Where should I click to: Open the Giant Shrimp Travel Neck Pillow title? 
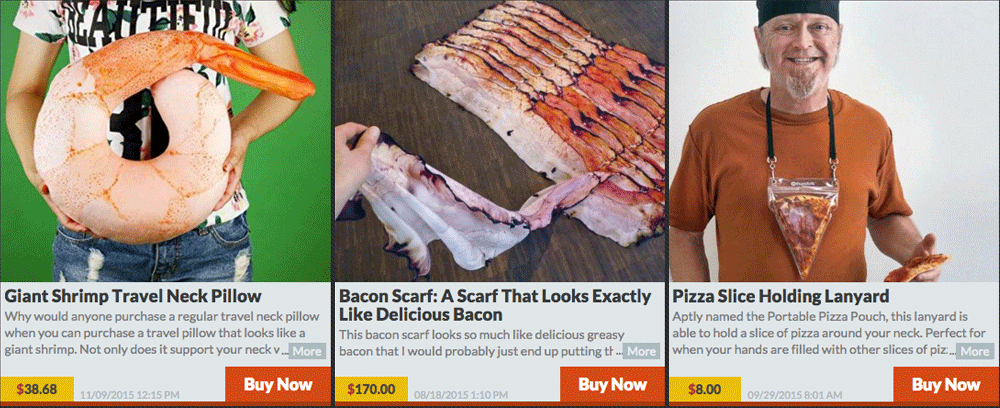pos(133,296)
